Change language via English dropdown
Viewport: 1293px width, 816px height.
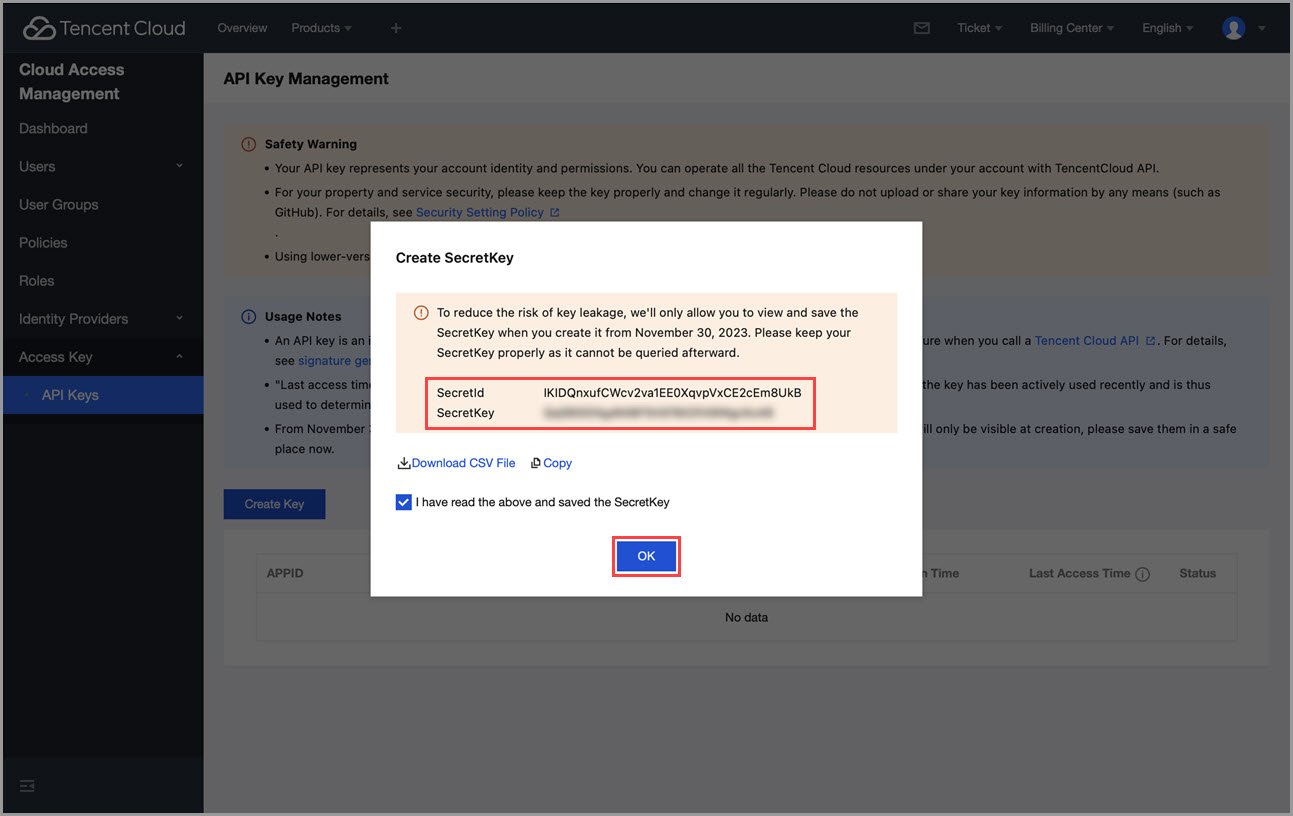1168,28
